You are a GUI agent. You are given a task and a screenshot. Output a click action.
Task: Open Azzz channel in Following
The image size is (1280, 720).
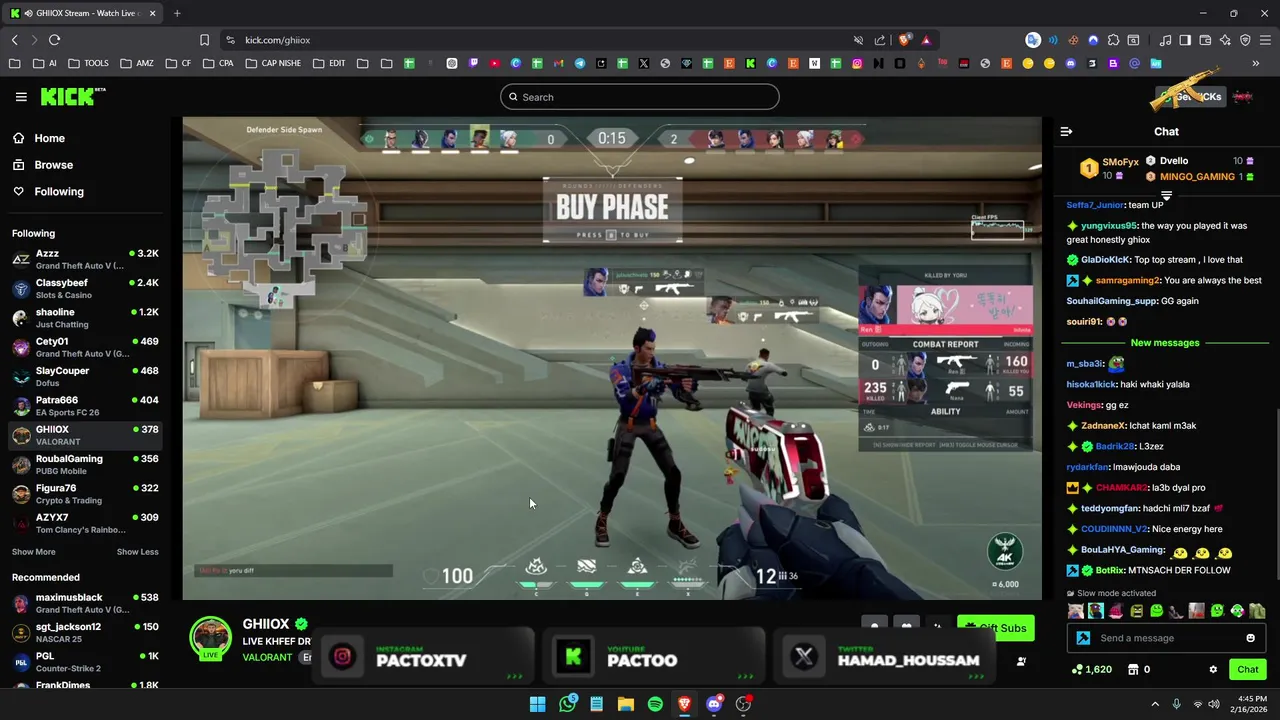(85, 259)
